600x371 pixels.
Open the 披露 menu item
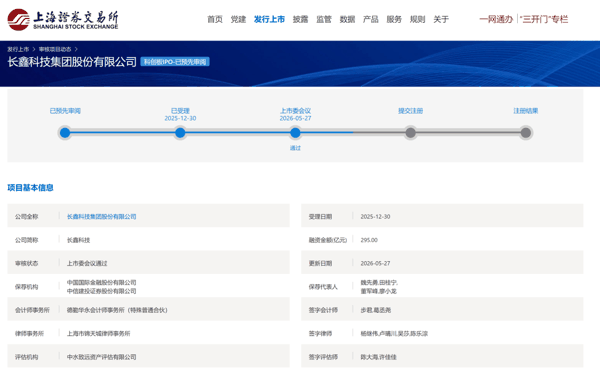tap(300, 19)
